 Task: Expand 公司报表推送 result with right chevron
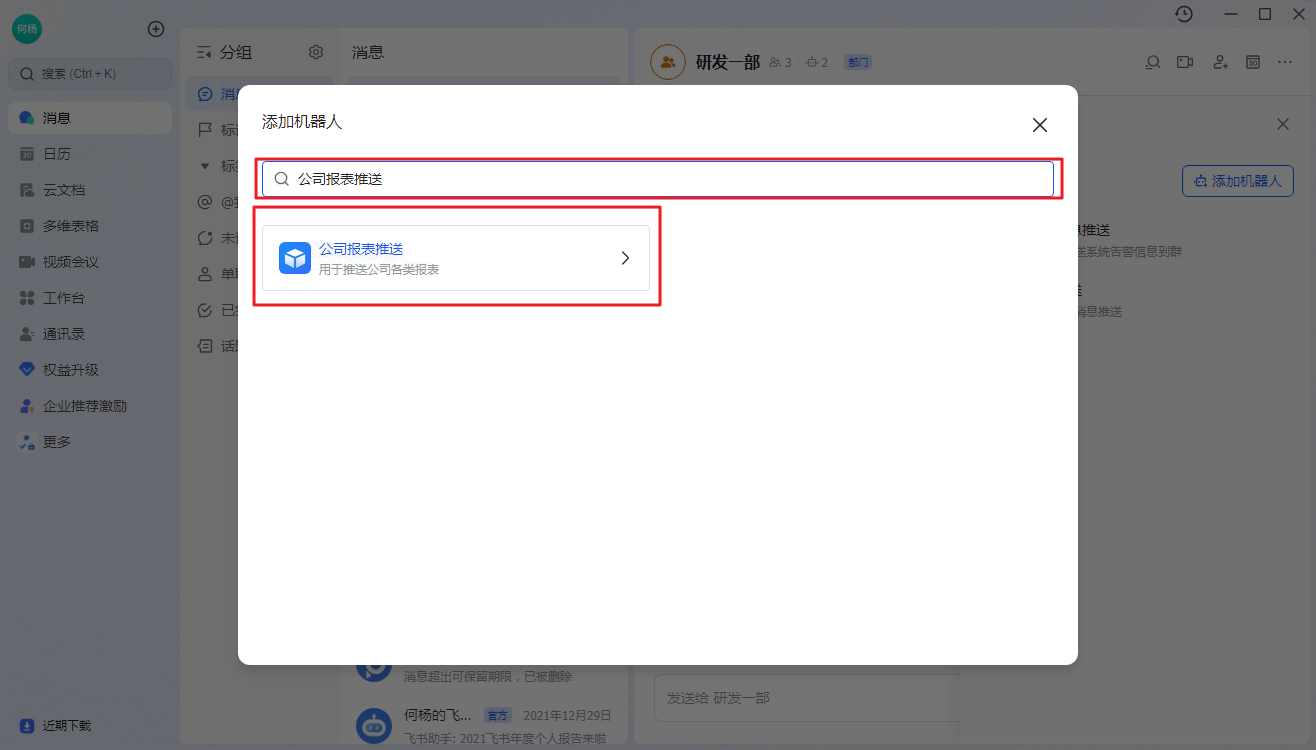625,258
